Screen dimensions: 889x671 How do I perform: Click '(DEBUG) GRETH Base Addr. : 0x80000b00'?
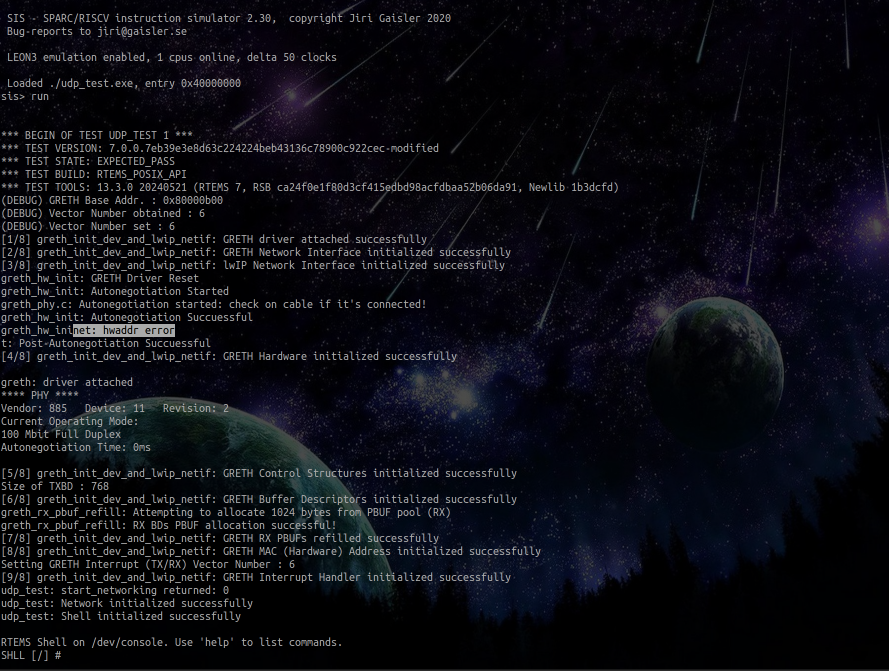tap(112, 201)
